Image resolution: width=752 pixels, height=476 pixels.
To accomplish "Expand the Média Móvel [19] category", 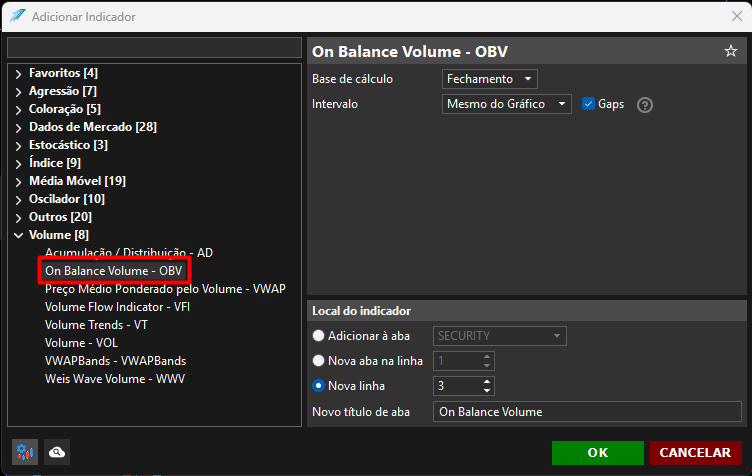I will (19, 182).
